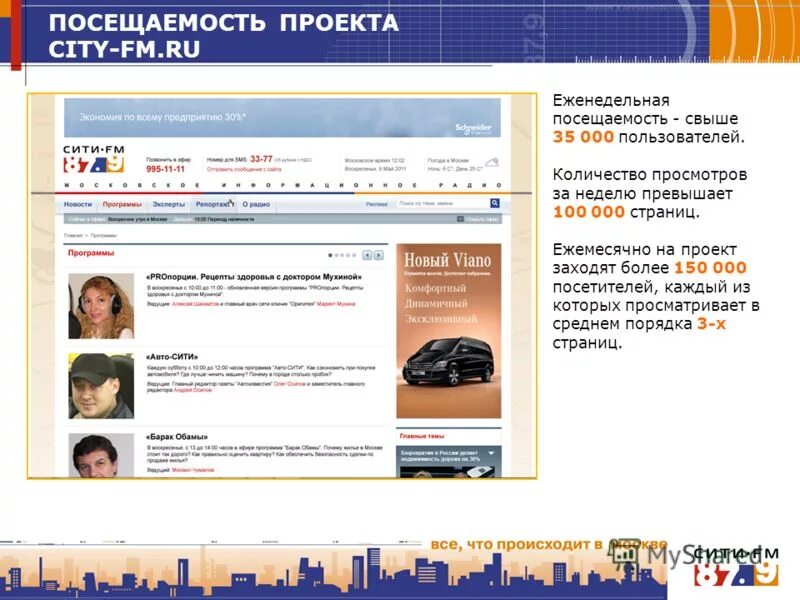Click the Schneider top advertisement banner

click(x=282, y=118)
